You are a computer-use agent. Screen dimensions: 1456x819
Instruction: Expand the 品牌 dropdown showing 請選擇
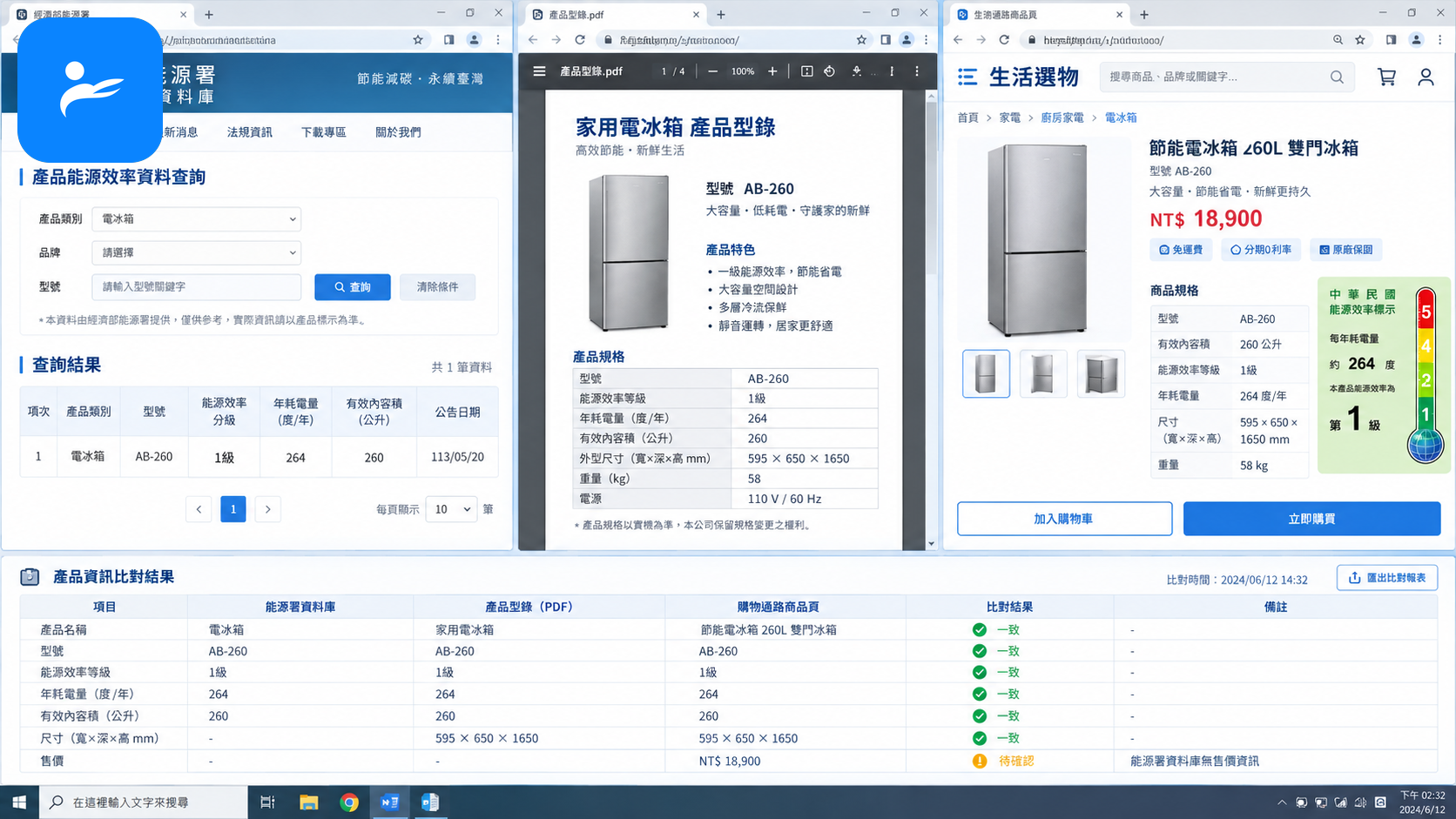point(197,253)
